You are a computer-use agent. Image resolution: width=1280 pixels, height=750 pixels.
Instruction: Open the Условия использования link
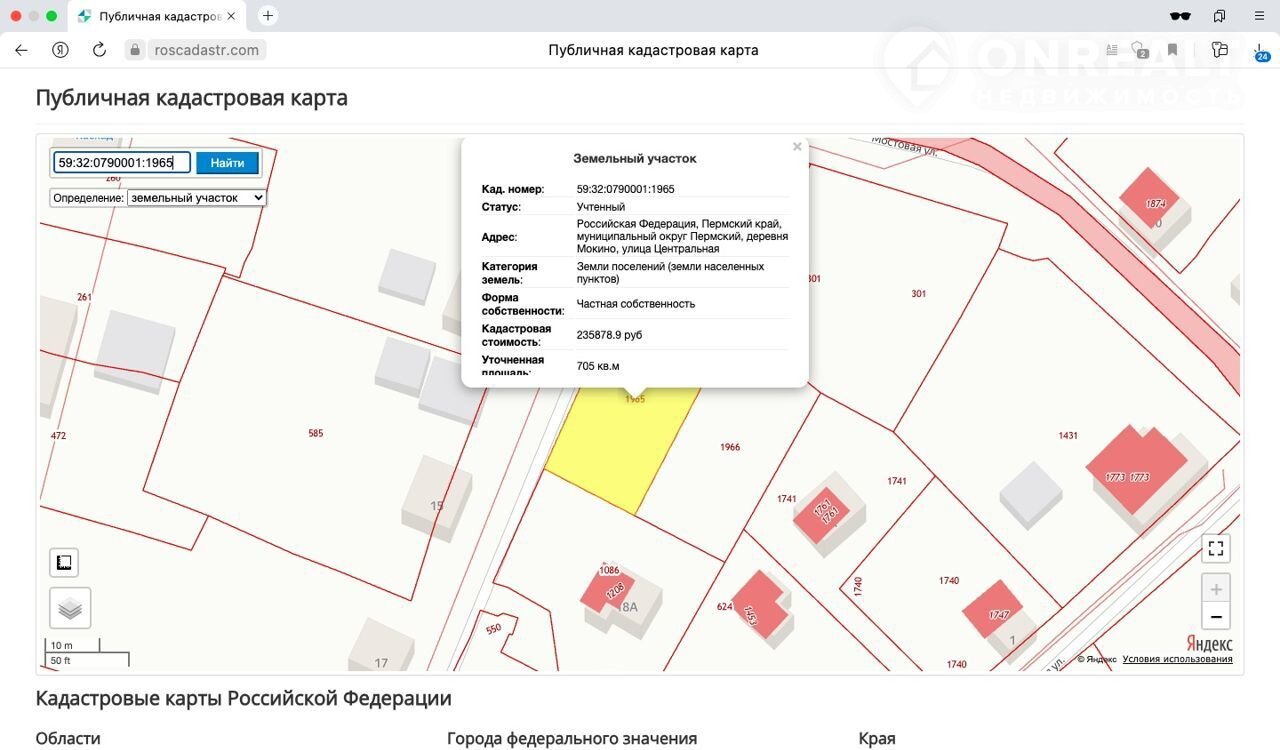point(1177,659)
